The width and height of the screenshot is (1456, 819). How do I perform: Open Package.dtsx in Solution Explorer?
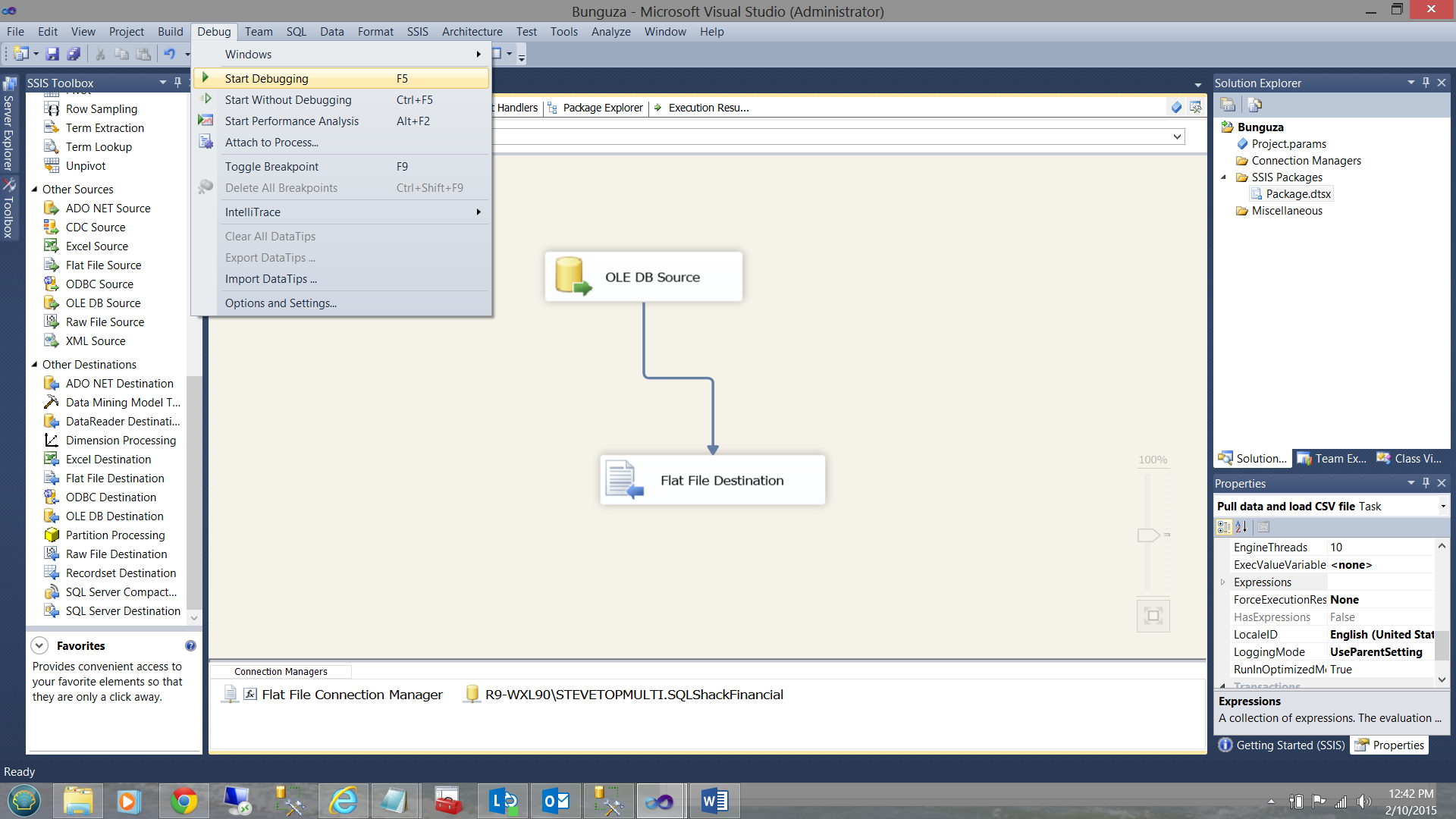tap(1298, 194)
